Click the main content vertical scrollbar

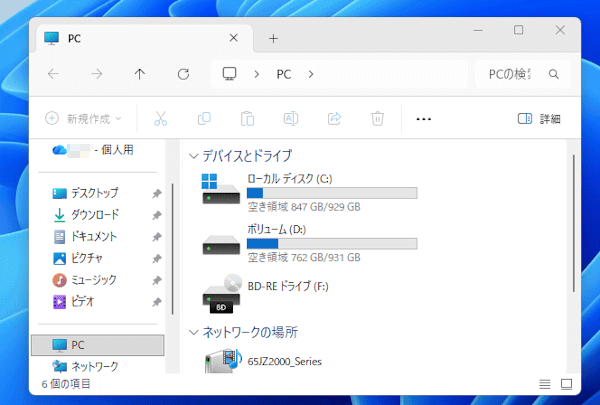(573, 223)
